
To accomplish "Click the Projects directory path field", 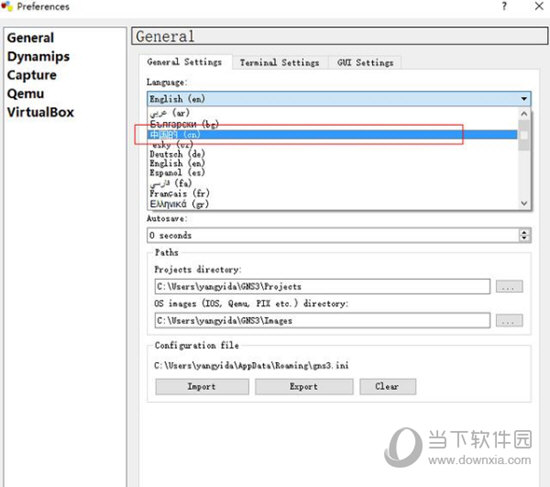I will (x=322, y=287).
